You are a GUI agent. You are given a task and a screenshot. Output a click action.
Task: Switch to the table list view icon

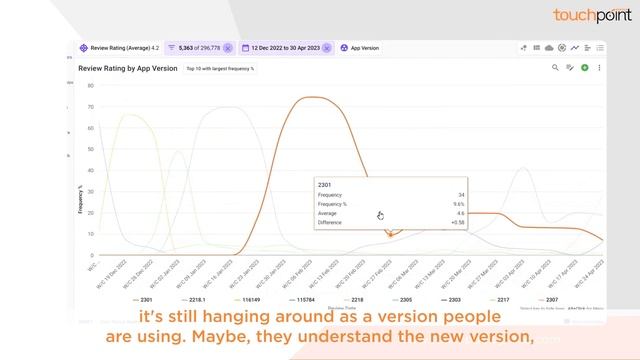pyautogui.click(x=536, y=48)
